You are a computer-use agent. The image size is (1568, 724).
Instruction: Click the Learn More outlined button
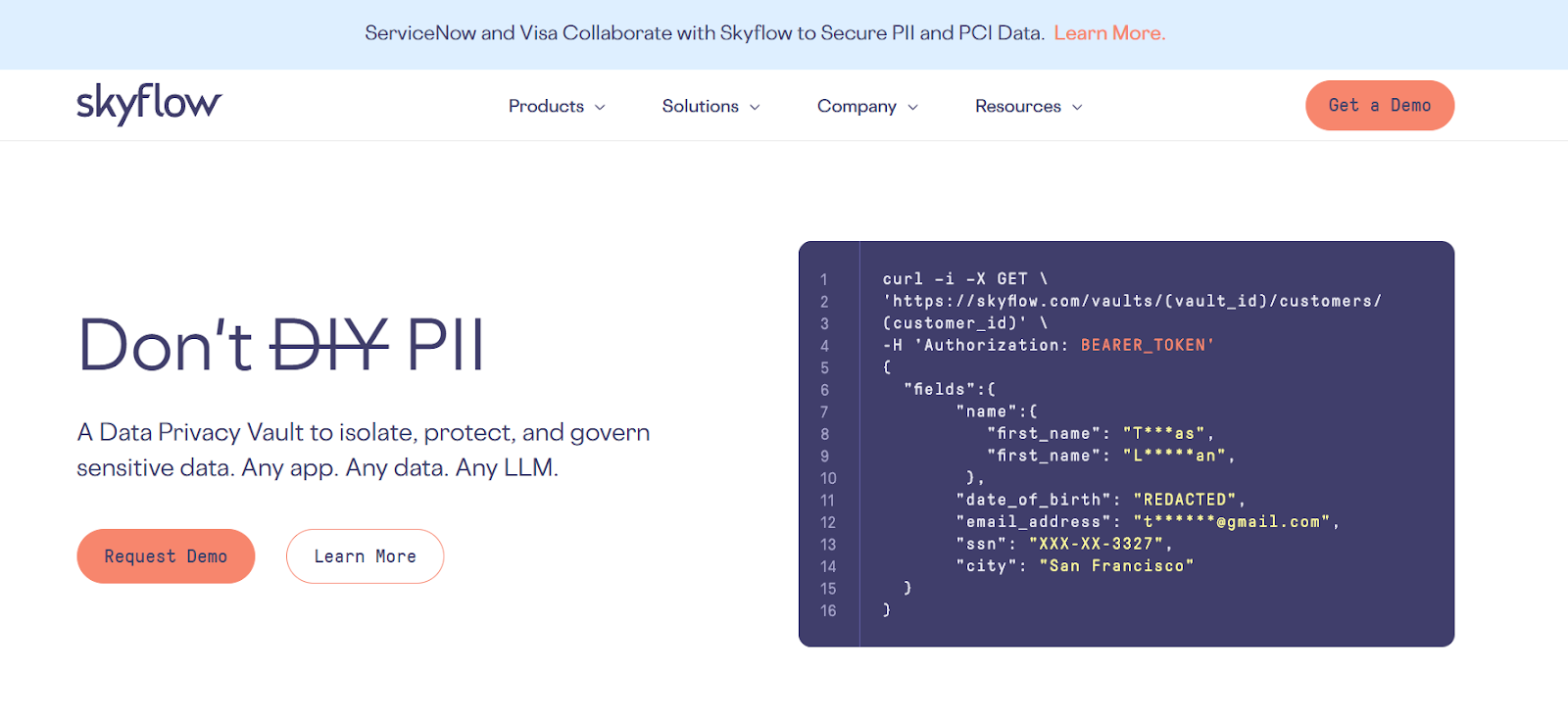click(365, 556)
